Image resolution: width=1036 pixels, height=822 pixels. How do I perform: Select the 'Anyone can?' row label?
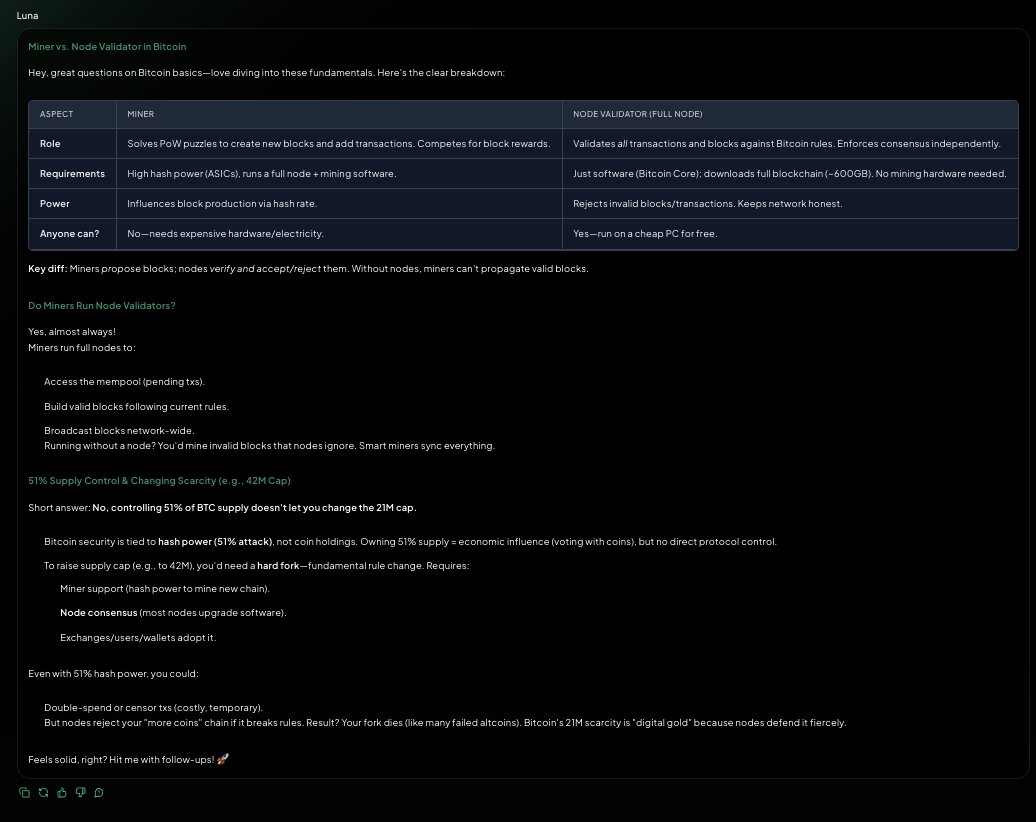pyautogui.click(x=69, y=233)
